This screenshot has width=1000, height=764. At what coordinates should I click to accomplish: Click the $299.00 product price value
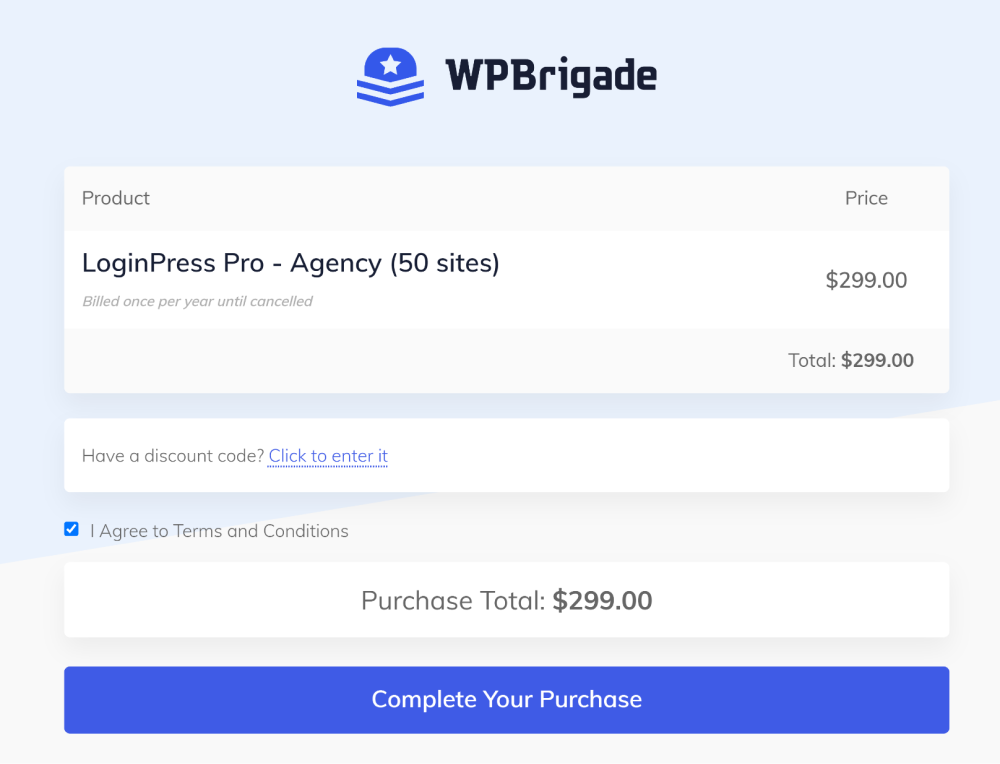866,280
